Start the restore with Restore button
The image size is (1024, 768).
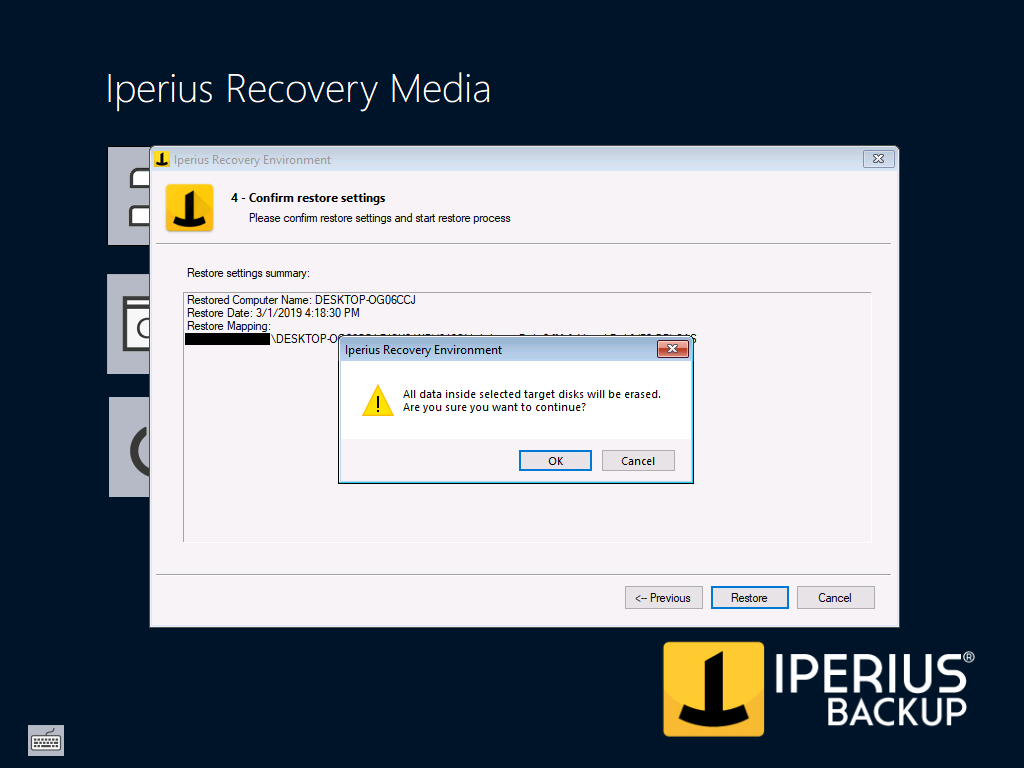click(x=749, y=598)
